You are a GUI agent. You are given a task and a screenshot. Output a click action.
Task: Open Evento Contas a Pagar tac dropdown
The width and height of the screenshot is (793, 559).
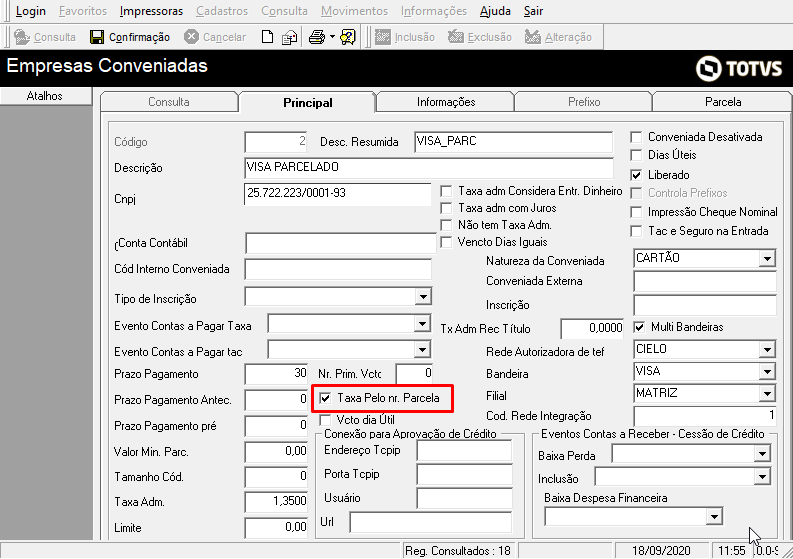(422, 350)
